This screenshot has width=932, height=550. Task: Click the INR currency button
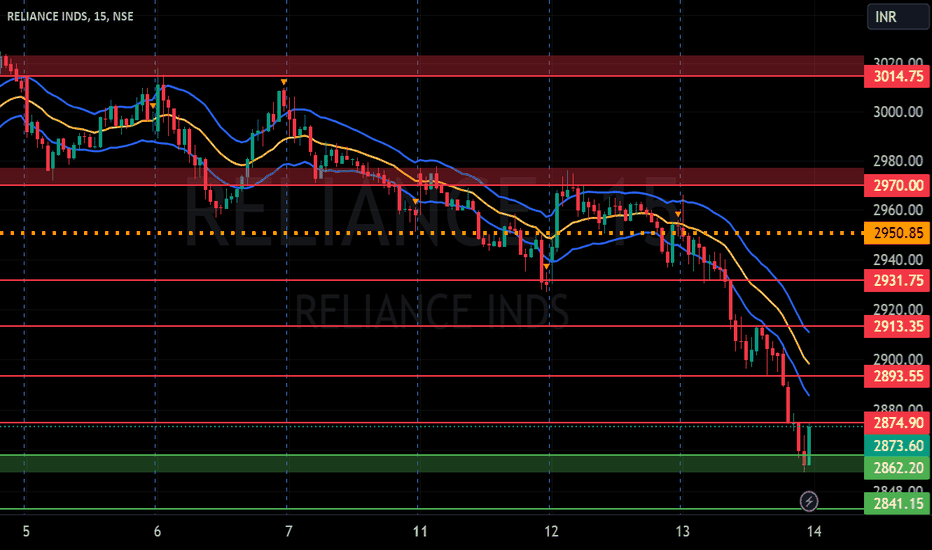pyautogui.click(x=898, y=17)
